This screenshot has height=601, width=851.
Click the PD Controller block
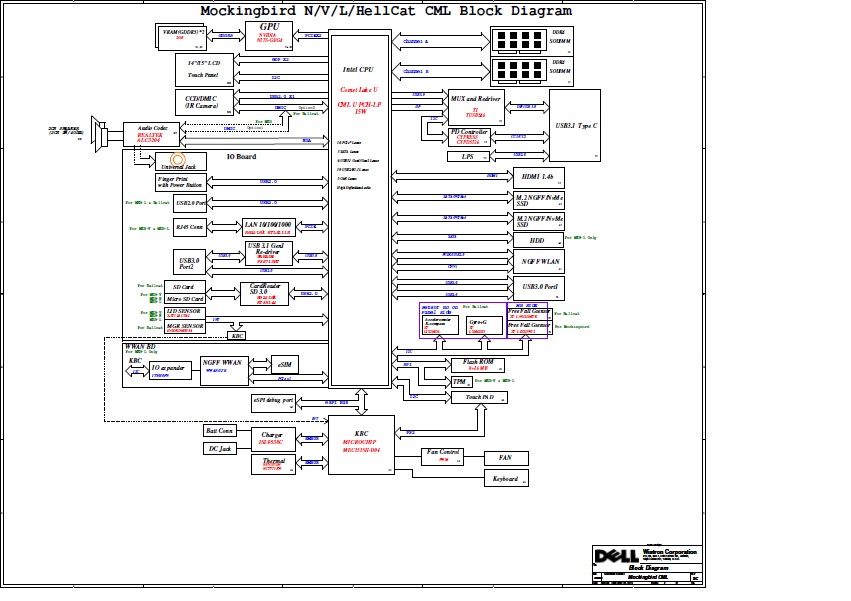click(x=469, y=137)
